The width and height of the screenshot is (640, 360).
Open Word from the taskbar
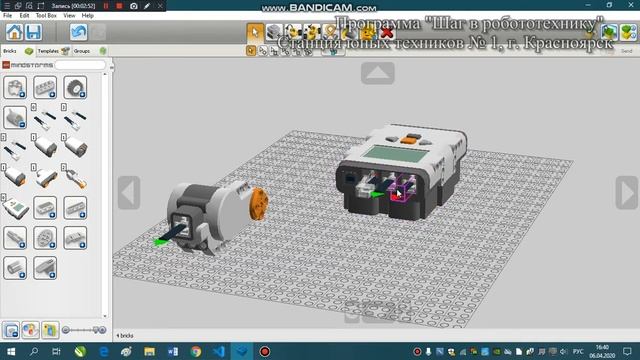point(173,351)
